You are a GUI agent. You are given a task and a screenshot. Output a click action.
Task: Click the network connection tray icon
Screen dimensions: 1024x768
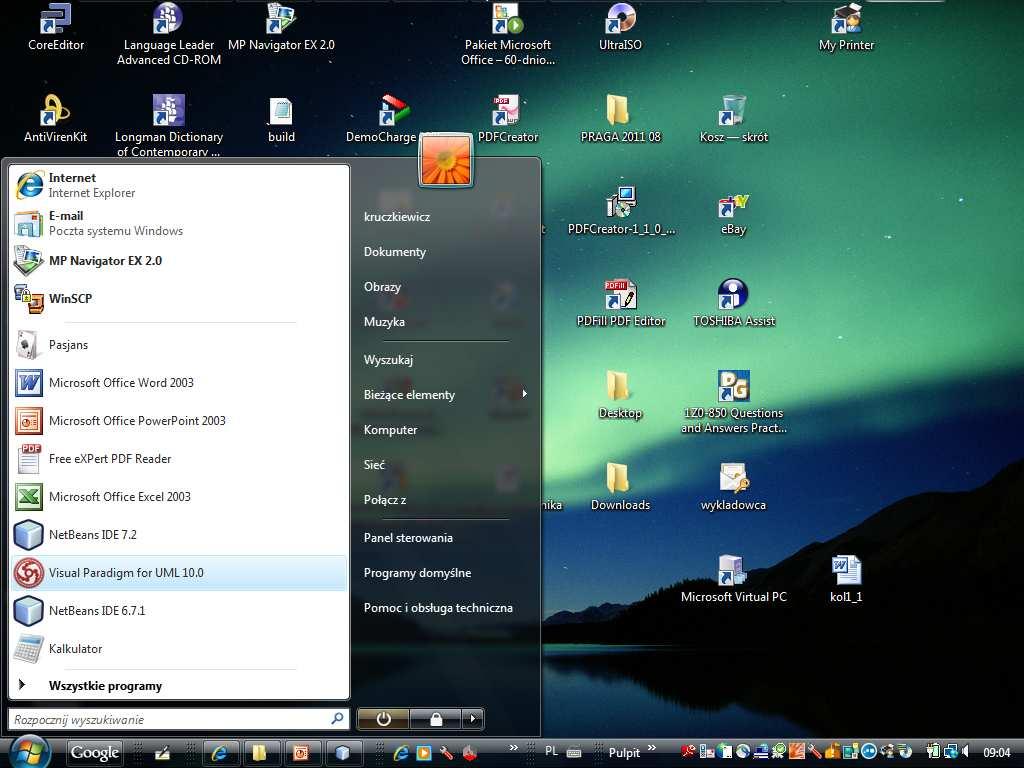[951, 752]
